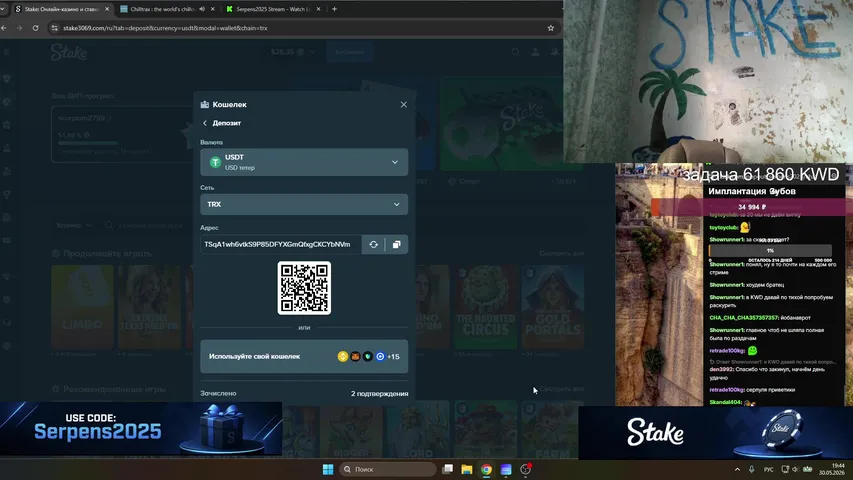Open the TRX network dropdown
The height and width of the screenshot is (480, 853).
point(304,204)
